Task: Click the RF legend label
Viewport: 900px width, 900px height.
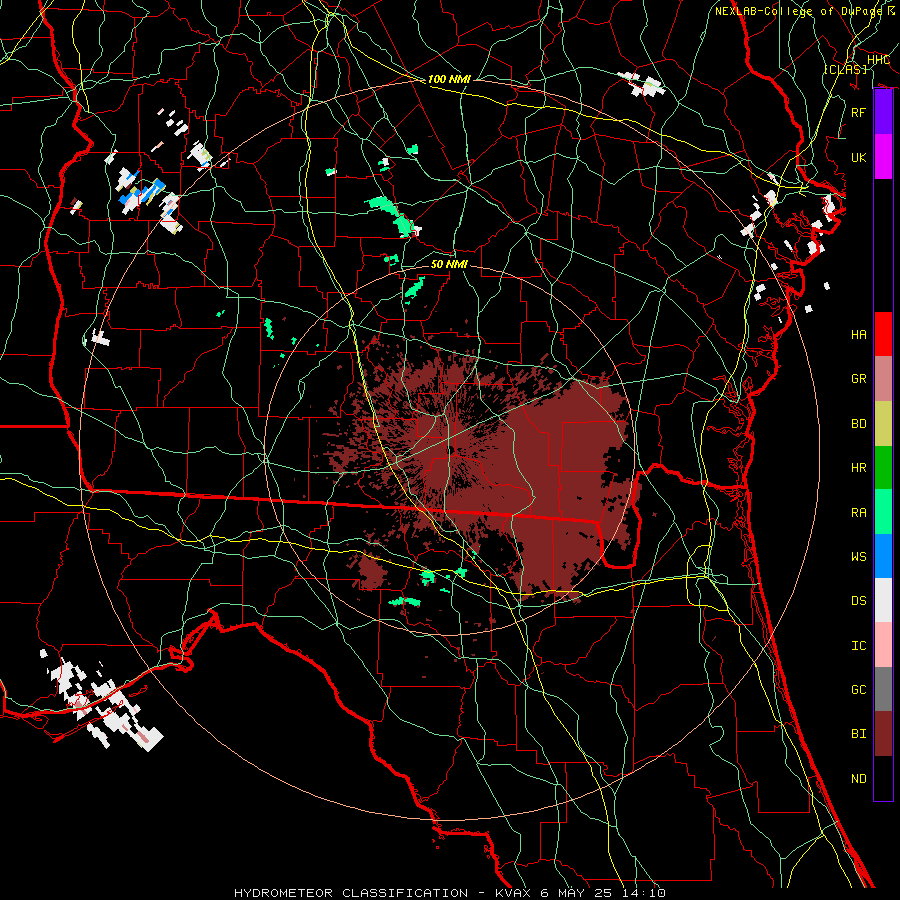Action: point(859,112)
